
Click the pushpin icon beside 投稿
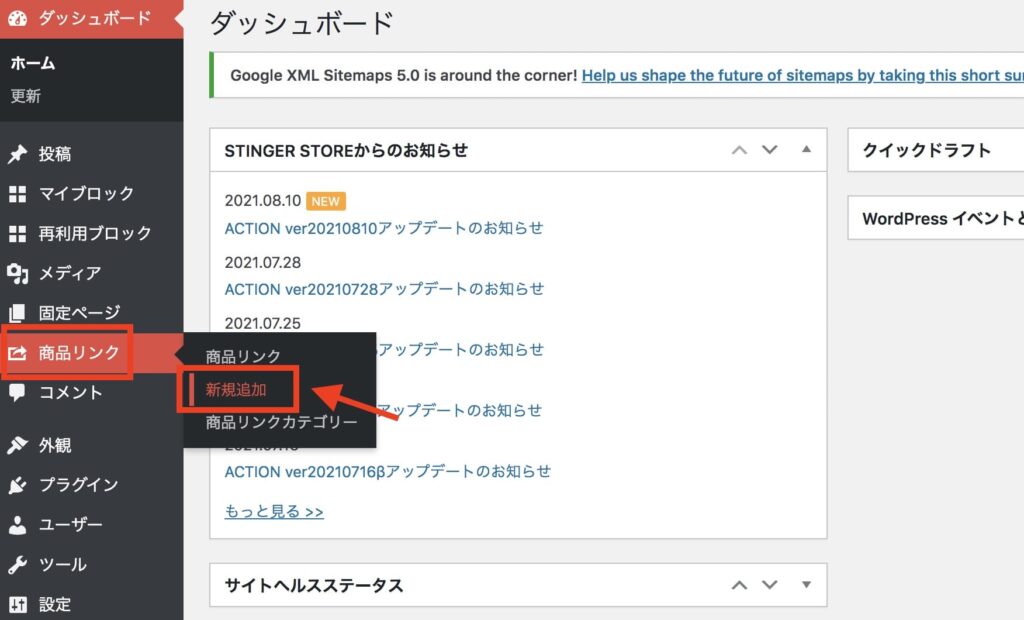tap(18, 154)
